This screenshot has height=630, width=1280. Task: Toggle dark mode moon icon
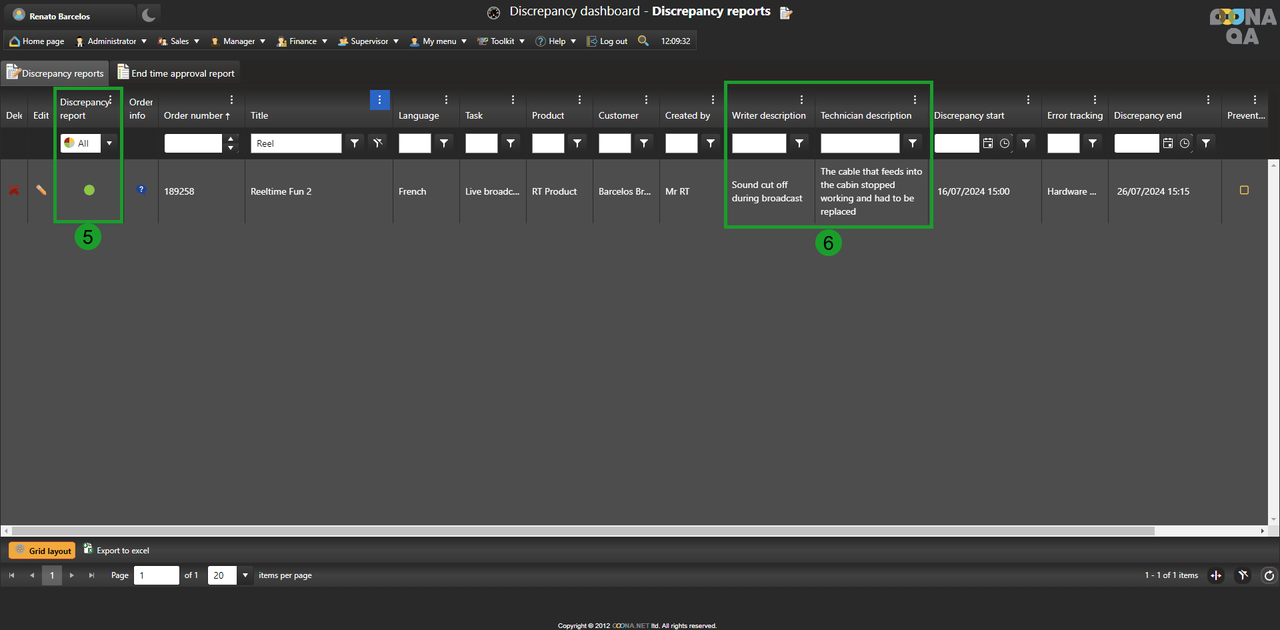148,15
